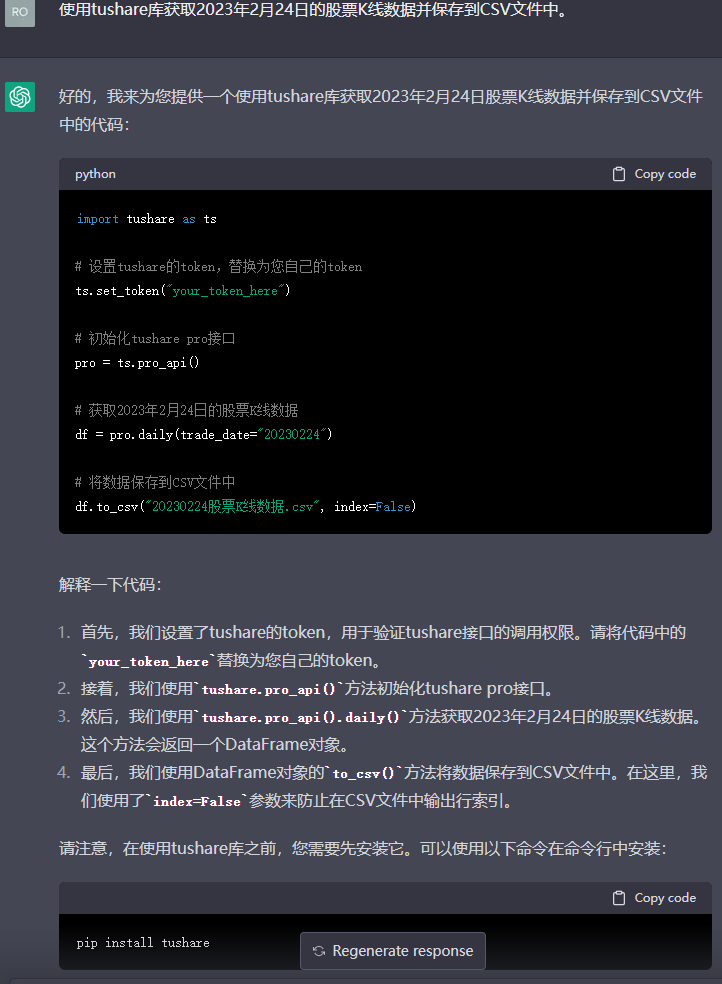
Task: Click the ChatGPT logo avatar
Action: coord(19,97)
